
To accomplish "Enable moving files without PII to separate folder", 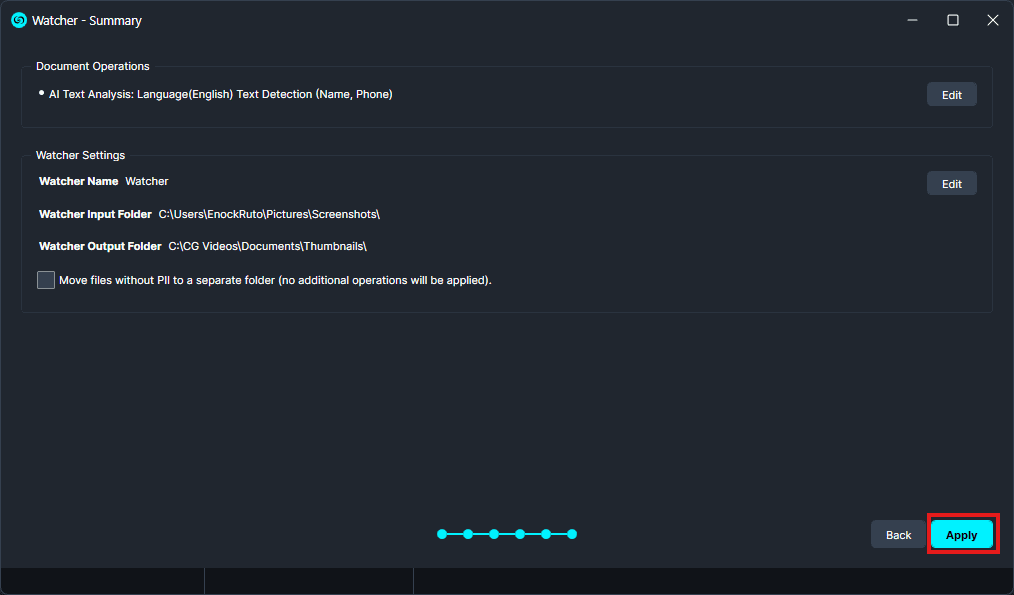I will coord(46,280).
